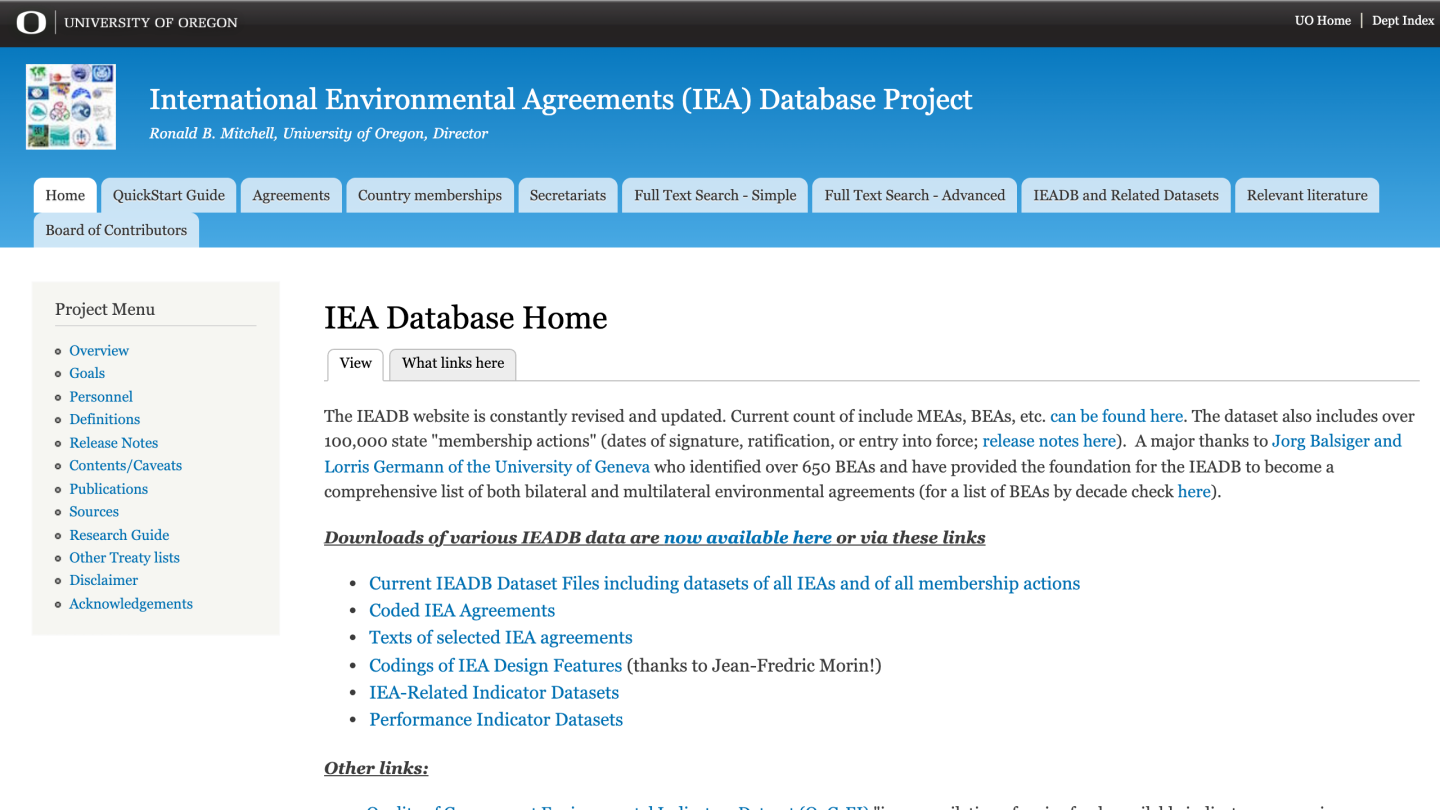
Task: Open the Country memberships tab
Action: (x=430, y=195)
